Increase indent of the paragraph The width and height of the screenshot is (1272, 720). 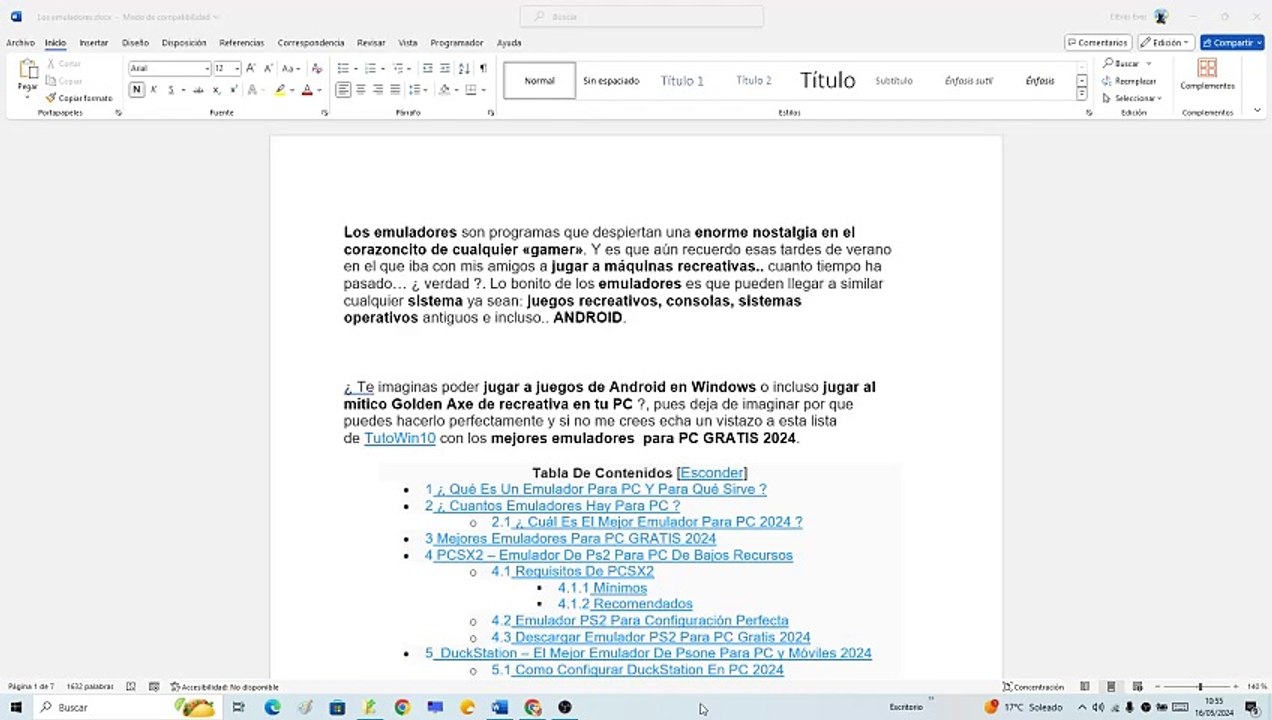(445, 68)
